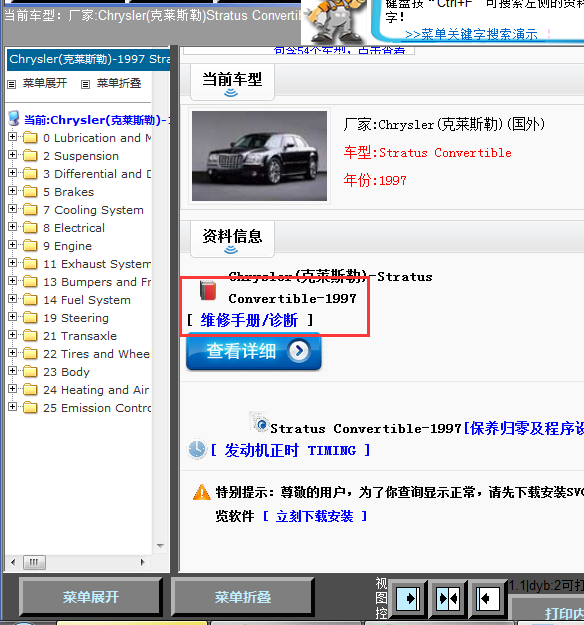Select the 5 Brakes tree item text

coord(69,192)
